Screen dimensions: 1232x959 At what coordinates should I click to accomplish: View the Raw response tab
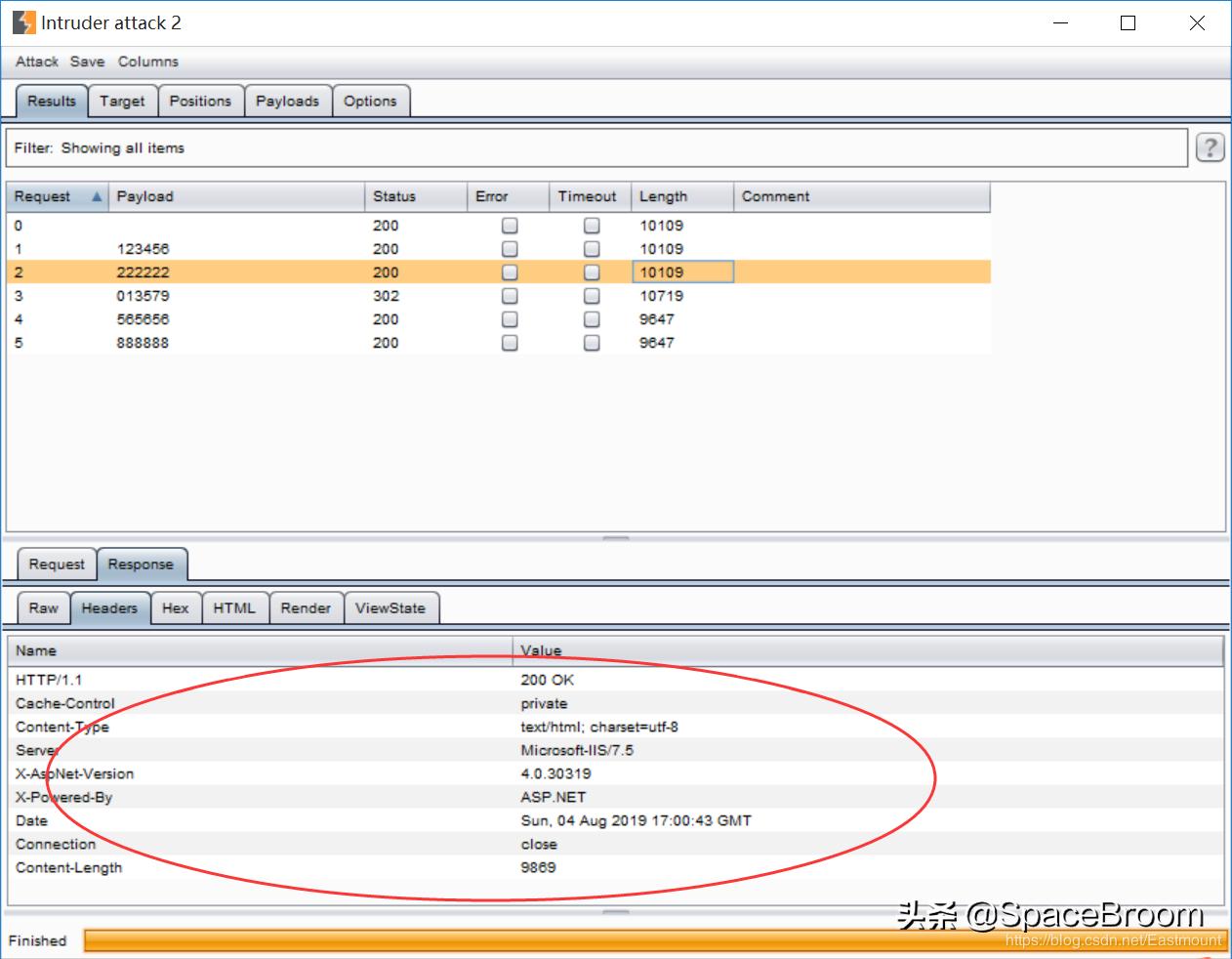(x=43, y=607)
